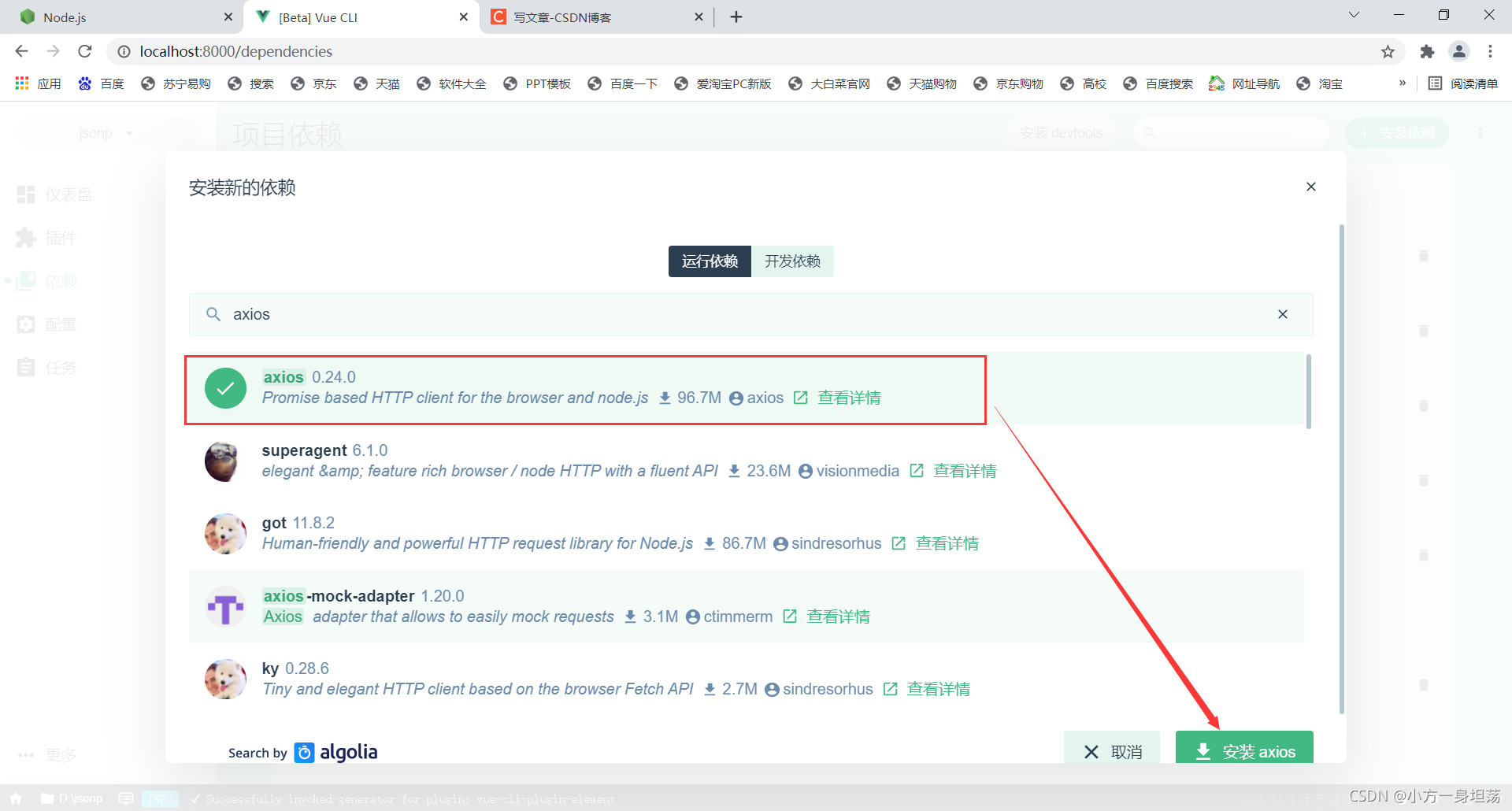Click the algolia logo link
The height and width of the screenshot is (811, 1512).
pyautogui.click(x=336, y=752)
